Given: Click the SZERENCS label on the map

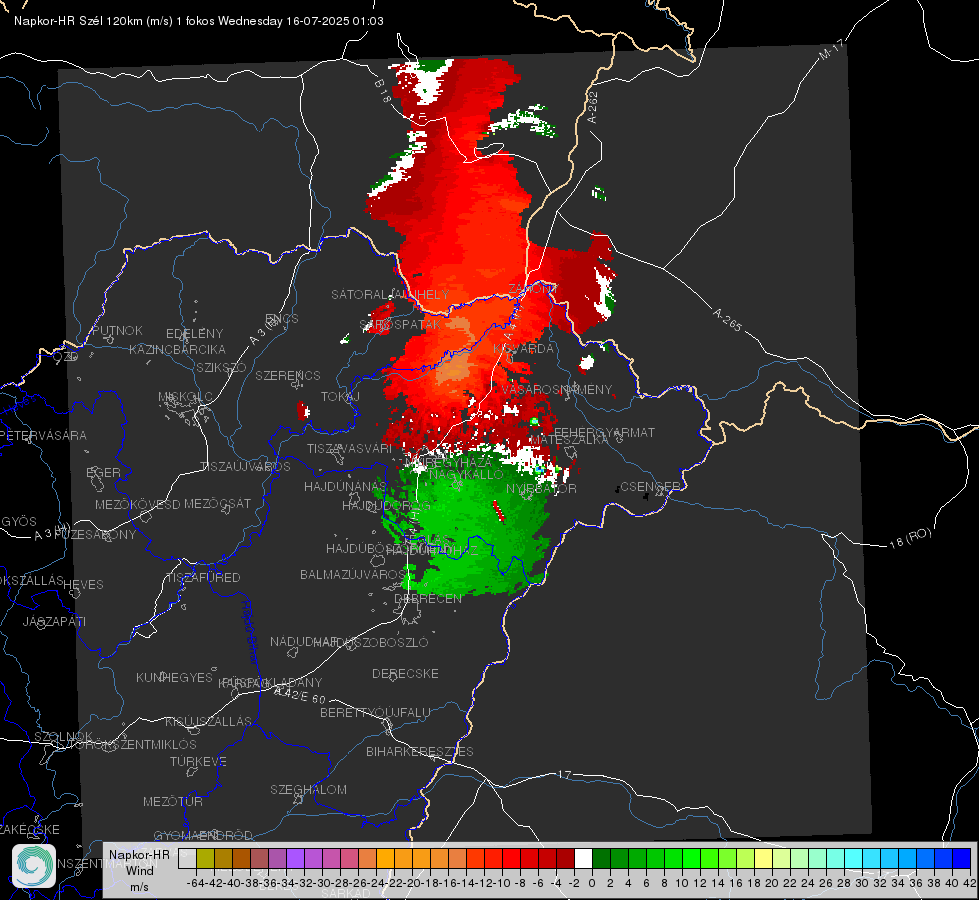Looking at the screenshot, I should (x=288, y=375).
